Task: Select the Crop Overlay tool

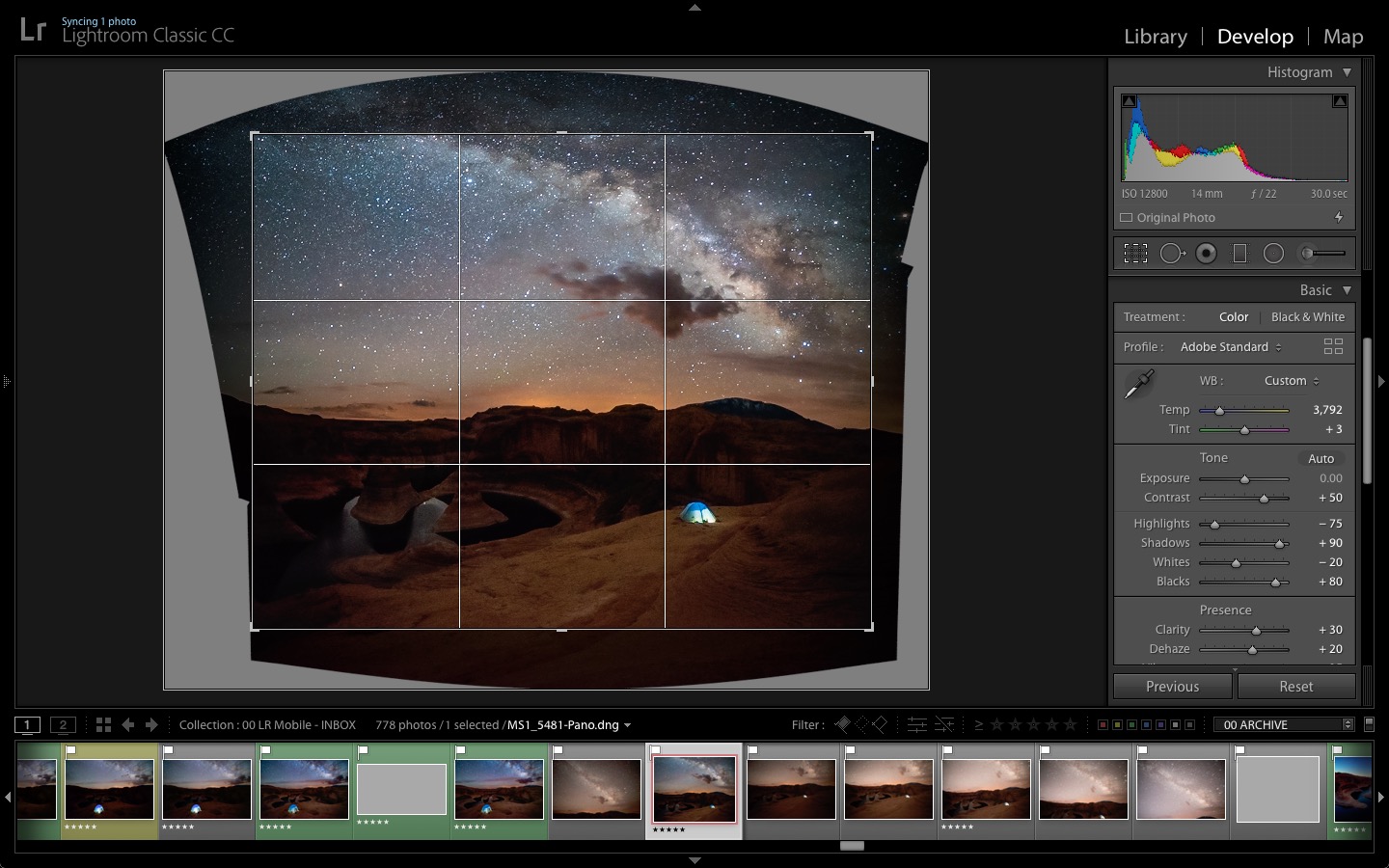Action: (x=1135, y=253)
